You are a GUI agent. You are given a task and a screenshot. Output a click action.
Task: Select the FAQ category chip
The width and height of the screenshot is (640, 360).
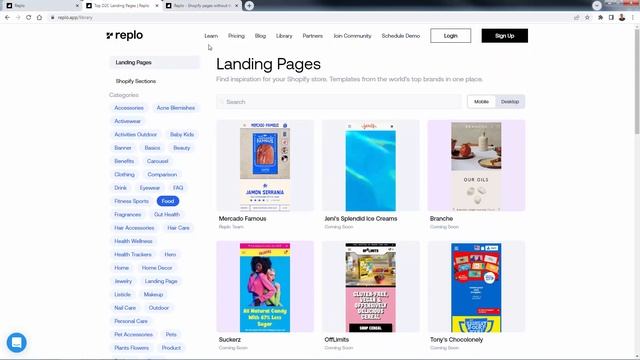point(178,188)
